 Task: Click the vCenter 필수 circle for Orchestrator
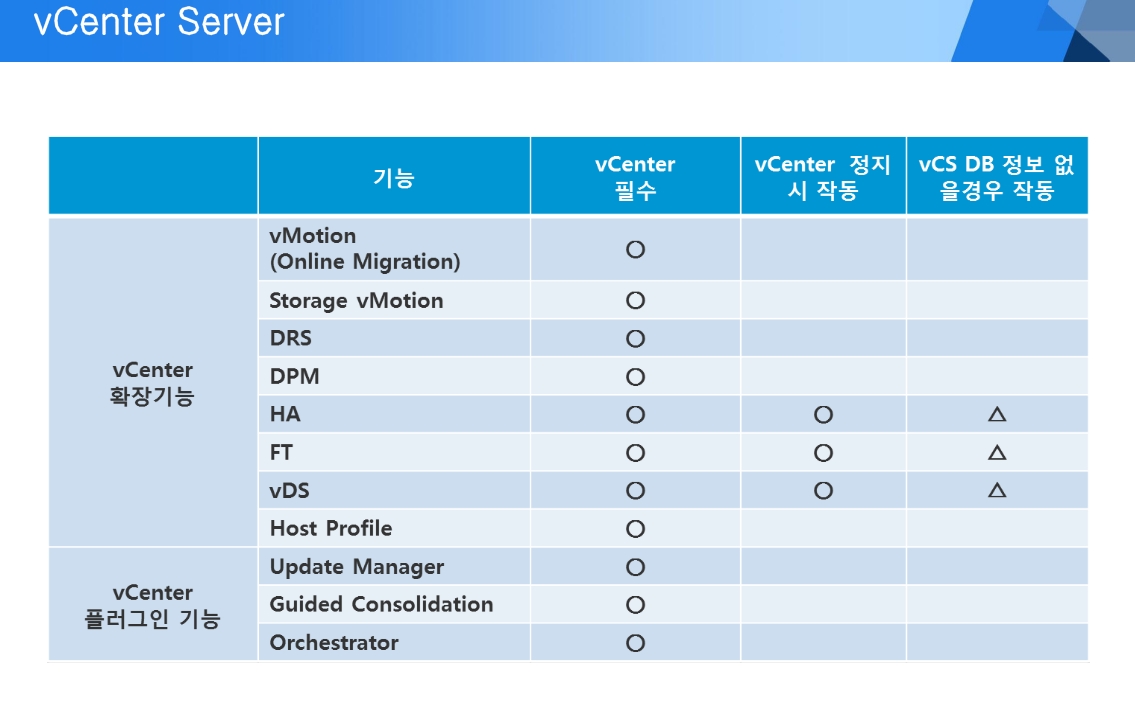(x=636, y=643)
